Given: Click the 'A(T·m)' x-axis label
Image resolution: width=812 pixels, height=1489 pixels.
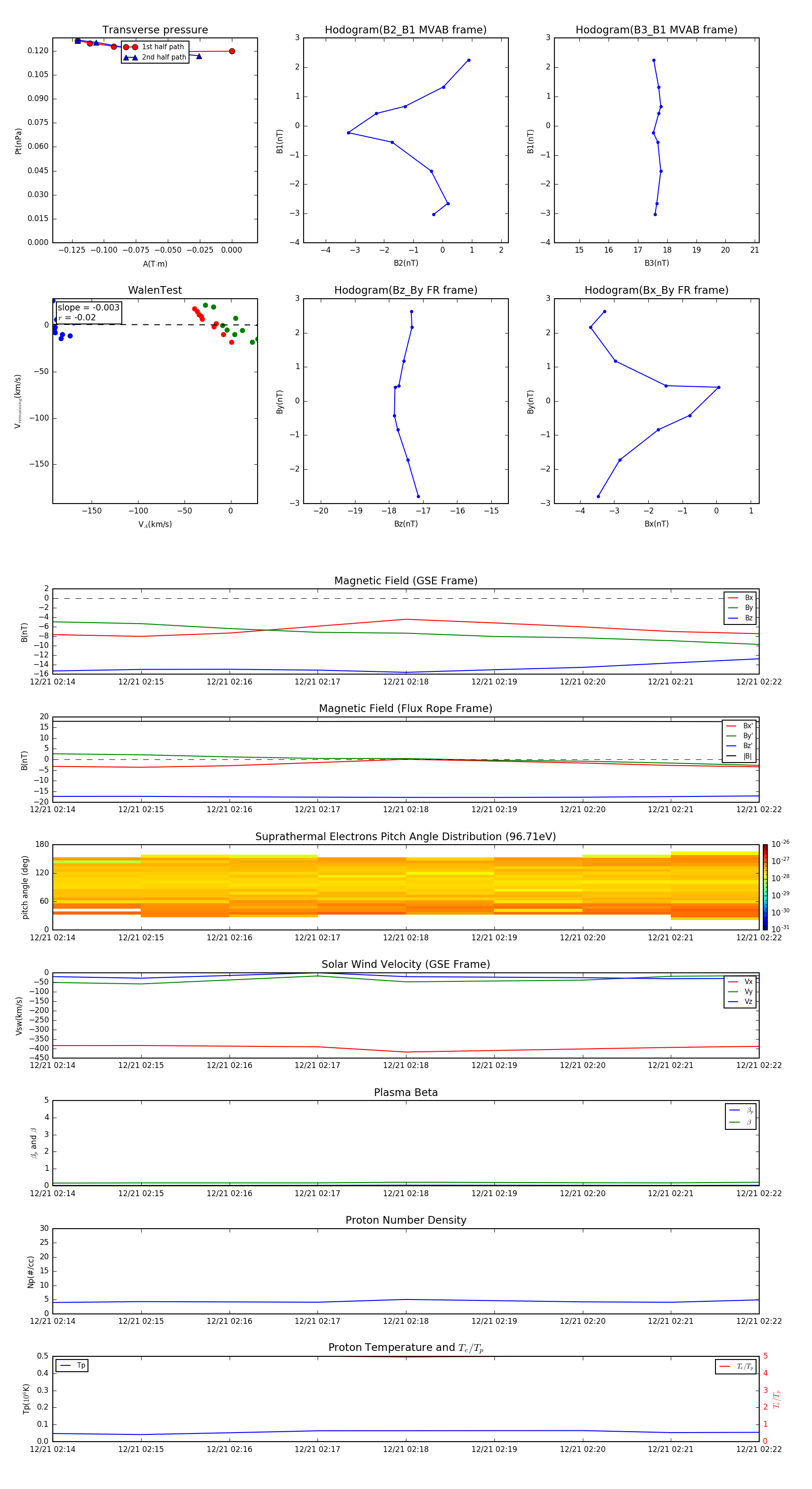Looking at the screenshot, I should pos(155,264).
